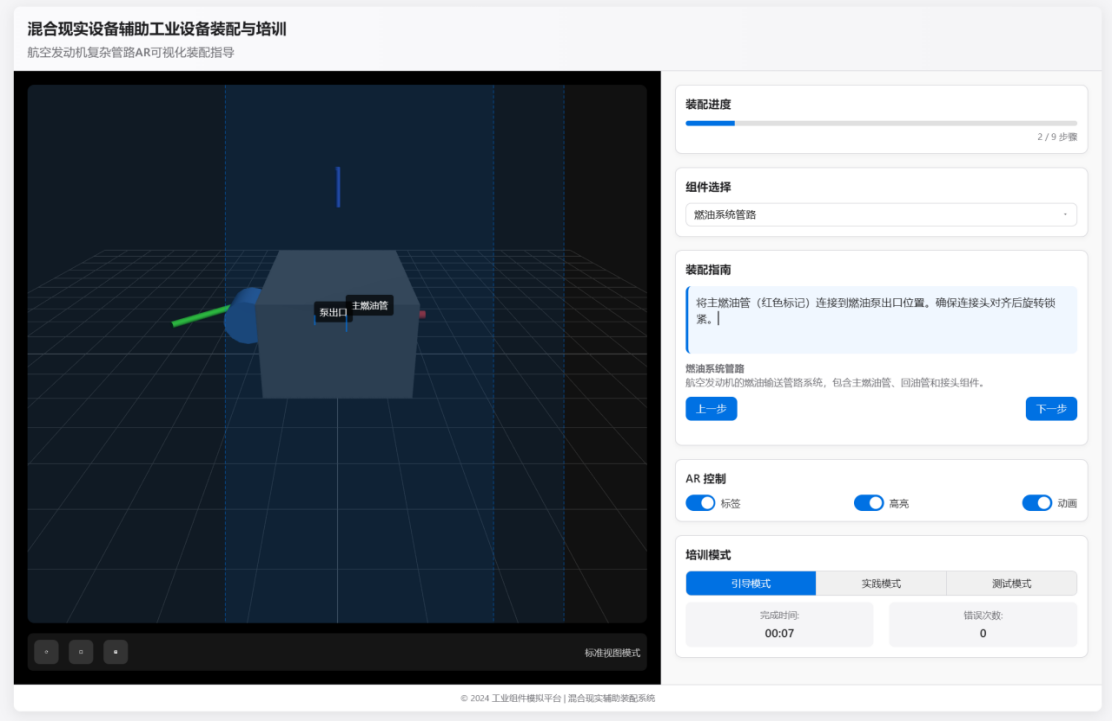
Task: Click the 主燃油管 label in 3D scene
Action: pyautogui.click(x=369, y=306)
